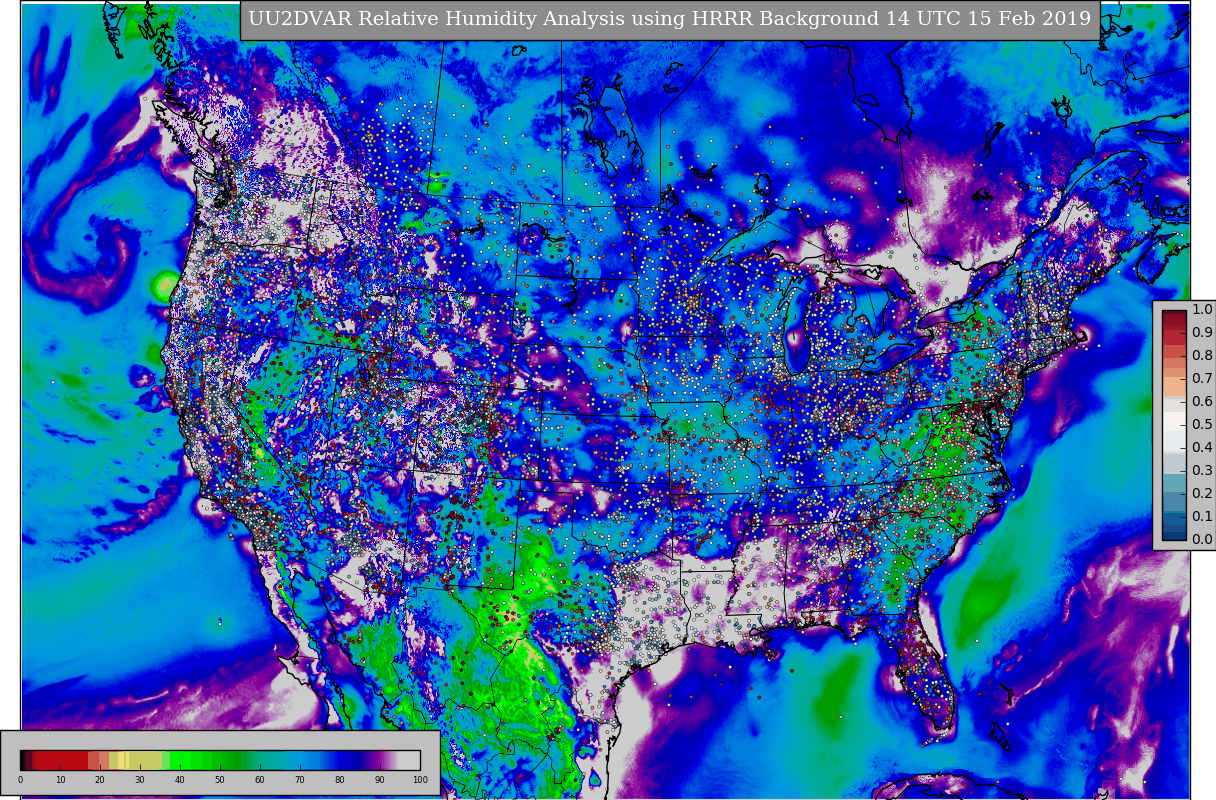The height and width of the screenshot is (800, 1216).
Task: Click the 90 tick label on humidity colorbar
Action: pos(380,780)
